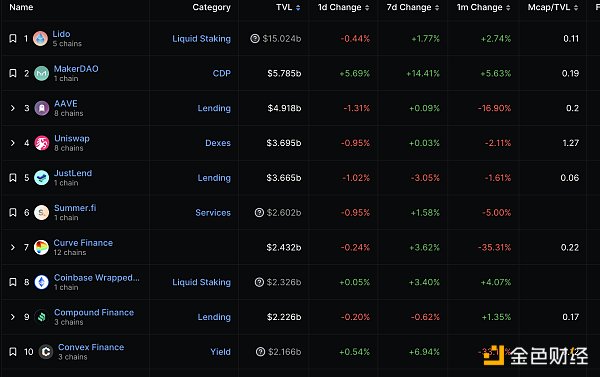Open the Liquid Staking category for Lido
The image size is (600, 377).
201,39
